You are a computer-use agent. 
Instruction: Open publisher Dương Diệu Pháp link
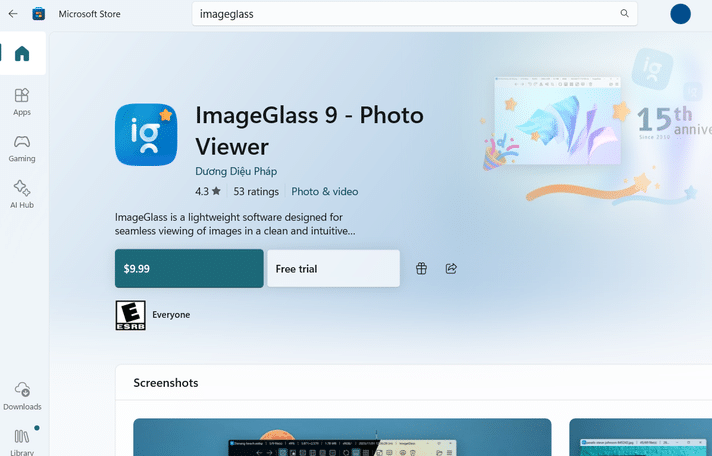[x=236, y=171]
